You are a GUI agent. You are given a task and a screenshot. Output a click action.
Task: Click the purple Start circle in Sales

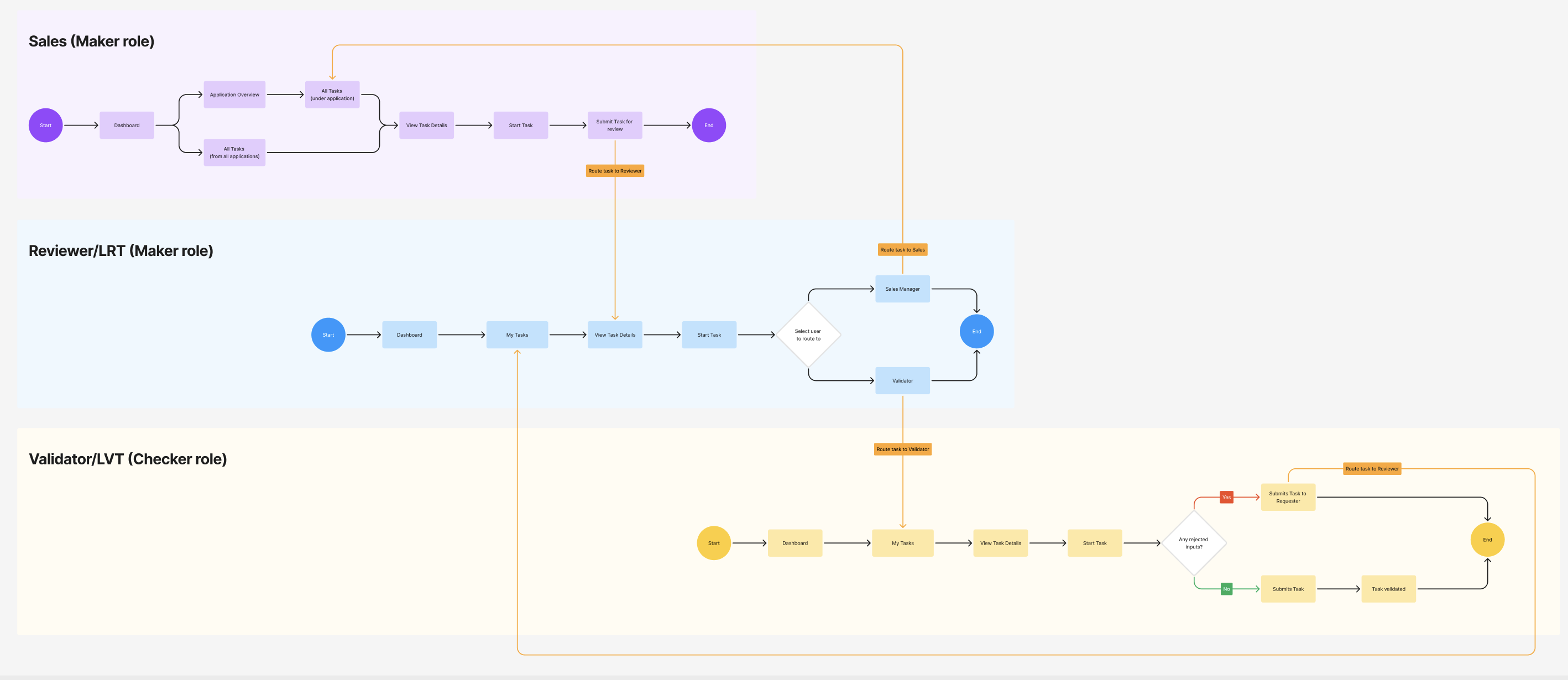click(46, 125)
